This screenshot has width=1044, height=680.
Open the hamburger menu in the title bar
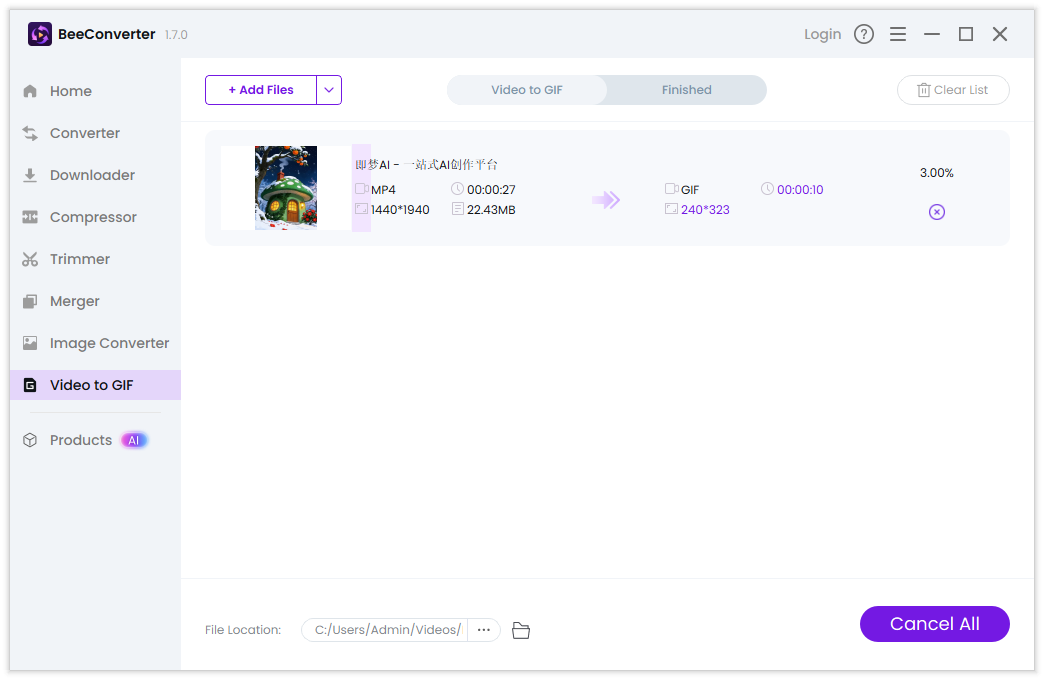click(898, 33)
